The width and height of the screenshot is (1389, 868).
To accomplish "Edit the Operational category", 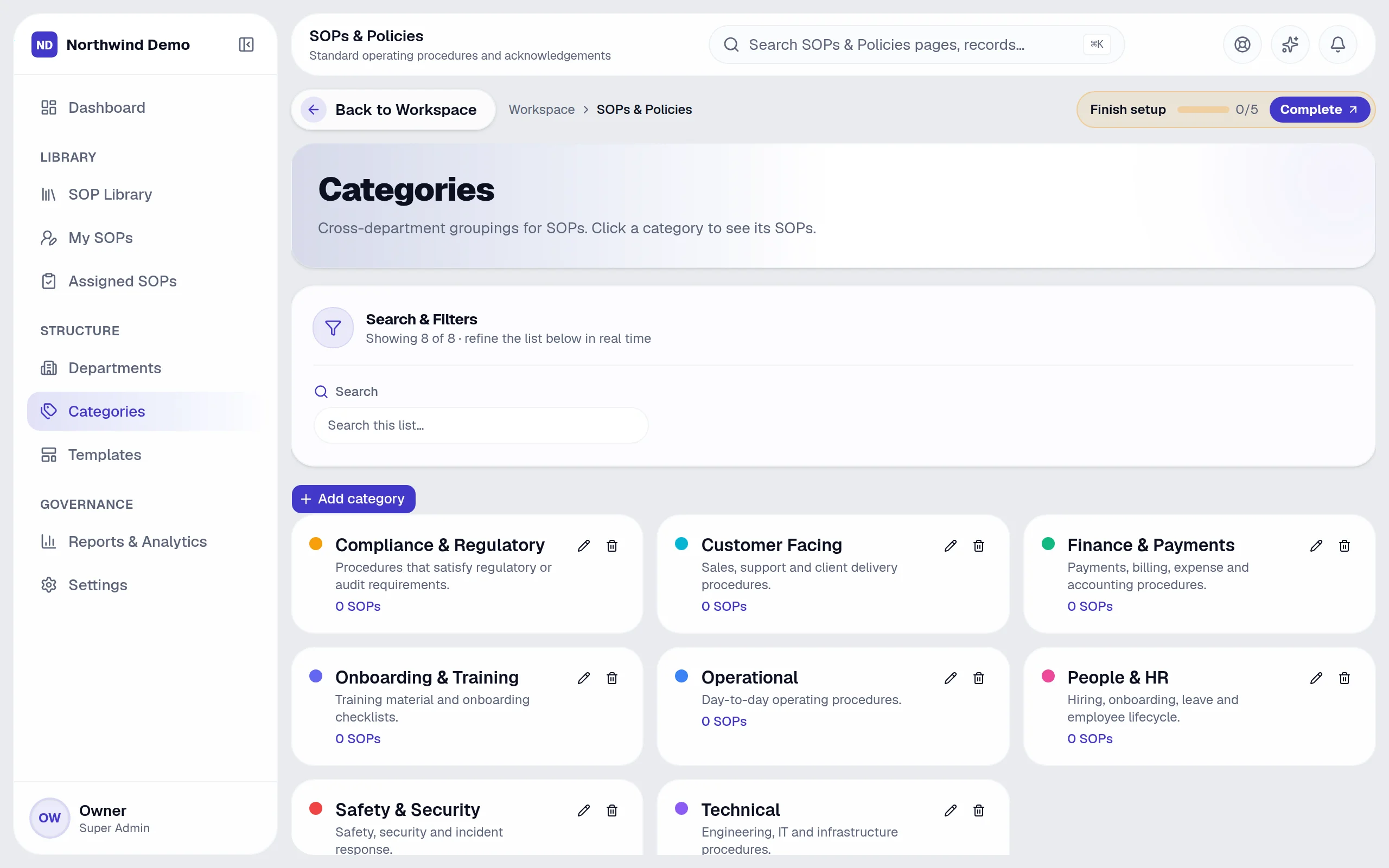I will pyautogui.click(x=951, y=678).
